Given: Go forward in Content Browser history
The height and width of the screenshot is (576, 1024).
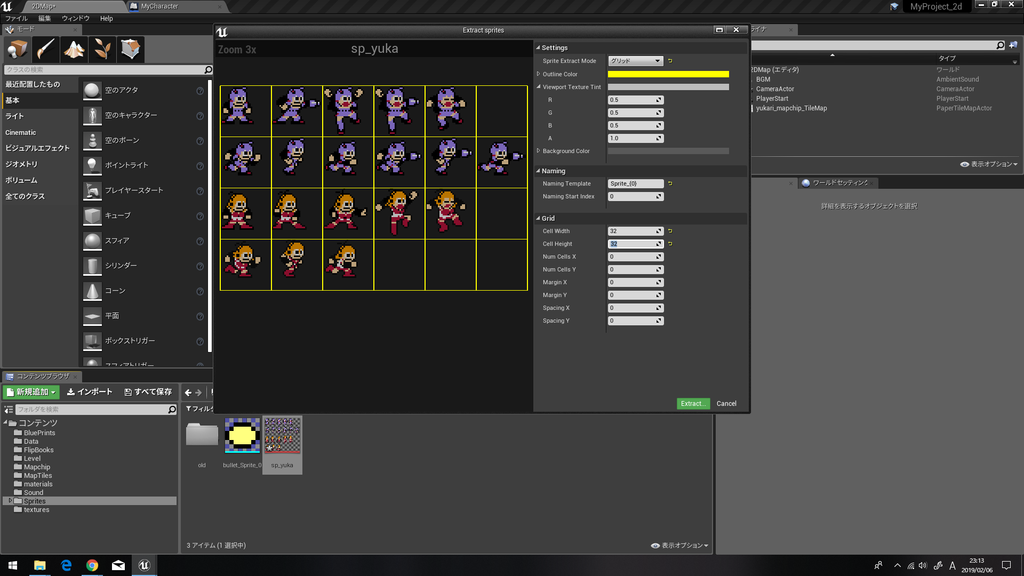Looking at the screenshot, I should click(199, 392).
